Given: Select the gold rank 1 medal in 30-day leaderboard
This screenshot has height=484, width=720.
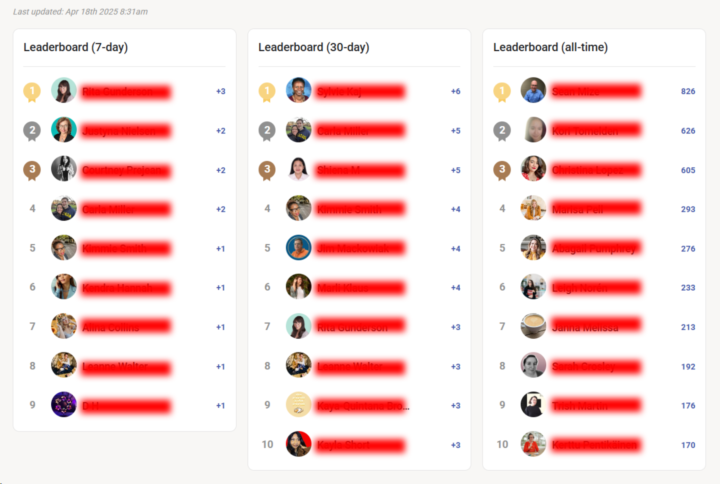Looking at the screenshot, I should click(x=267, y=92).
